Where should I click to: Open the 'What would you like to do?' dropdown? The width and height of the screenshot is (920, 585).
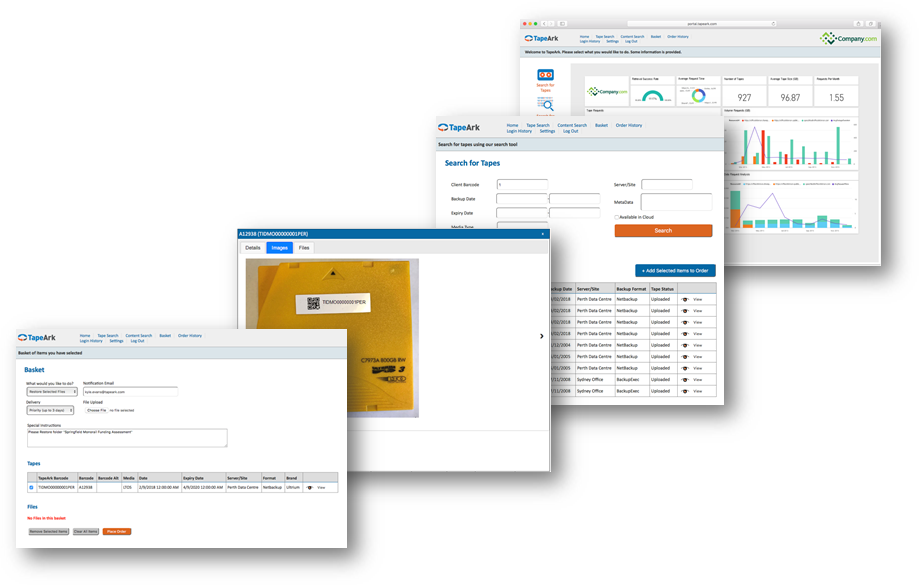tap(52, 391)
